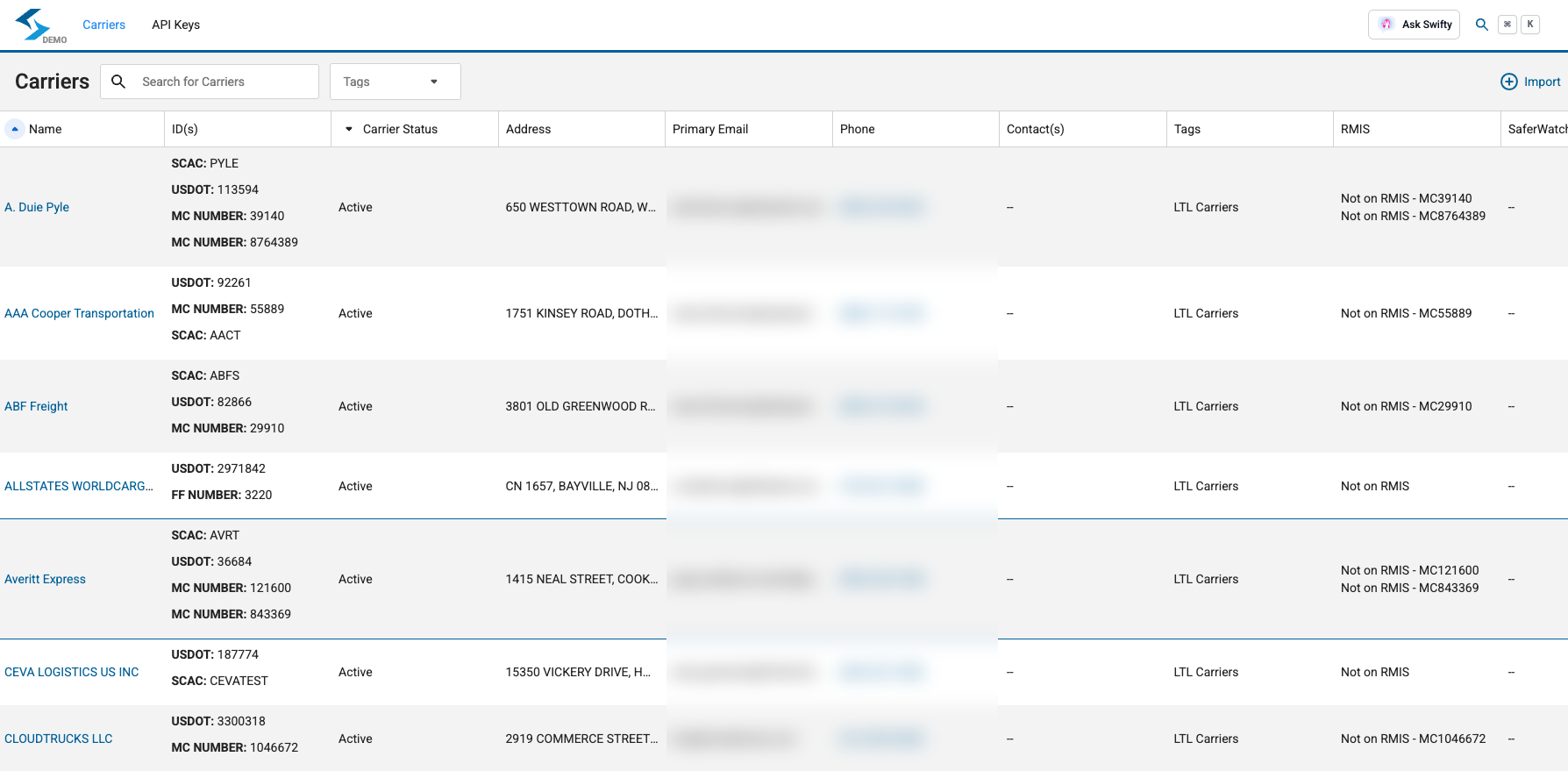Click the Swifty DEMO logo
Screen dimensions: 1568x771
(x=41, y=25)
